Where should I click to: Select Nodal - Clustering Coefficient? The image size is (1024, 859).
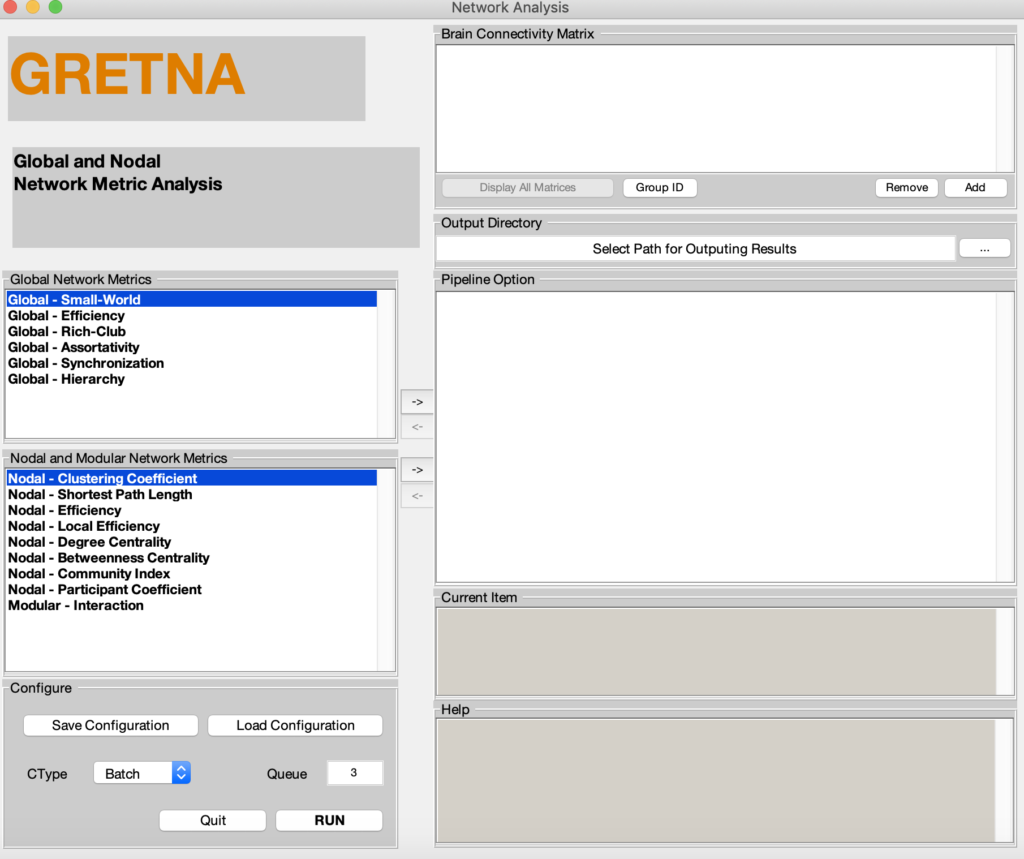[x=192, y=478]
